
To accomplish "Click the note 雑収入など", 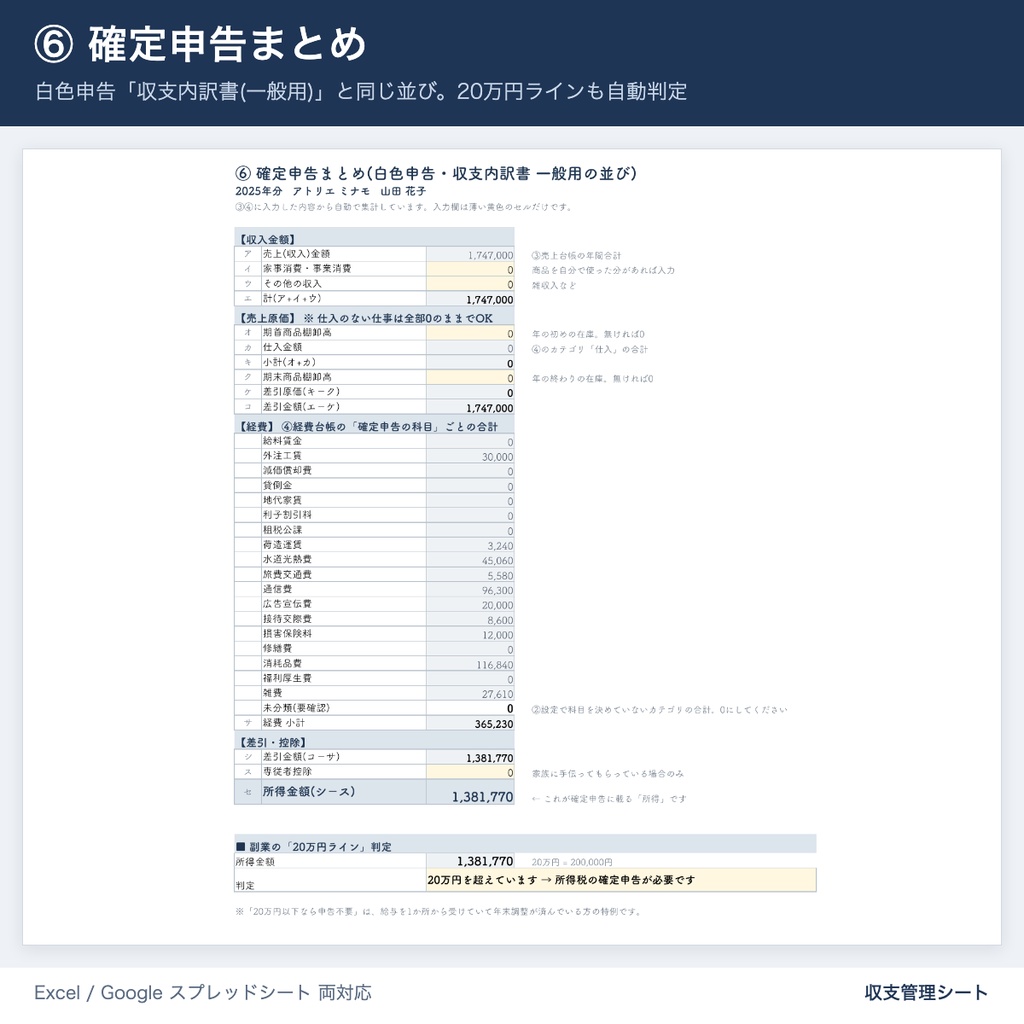I will (x=554, y=285).
